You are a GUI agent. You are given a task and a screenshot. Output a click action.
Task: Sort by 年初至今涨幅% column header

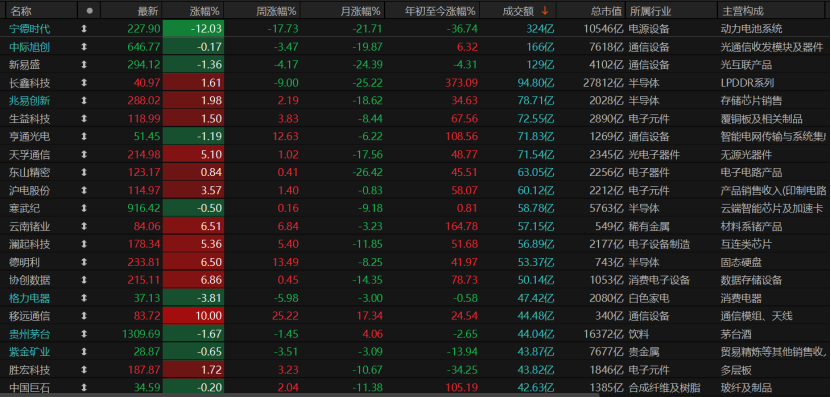click(440, 11)
